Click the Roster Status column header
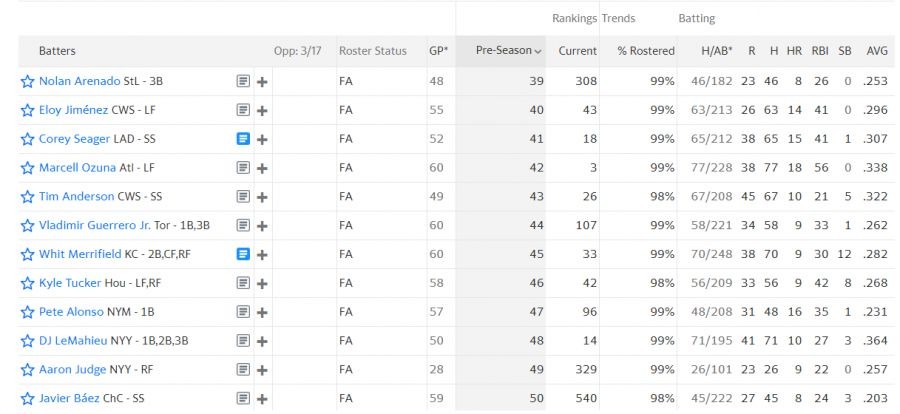 click(x=373, y=51)
